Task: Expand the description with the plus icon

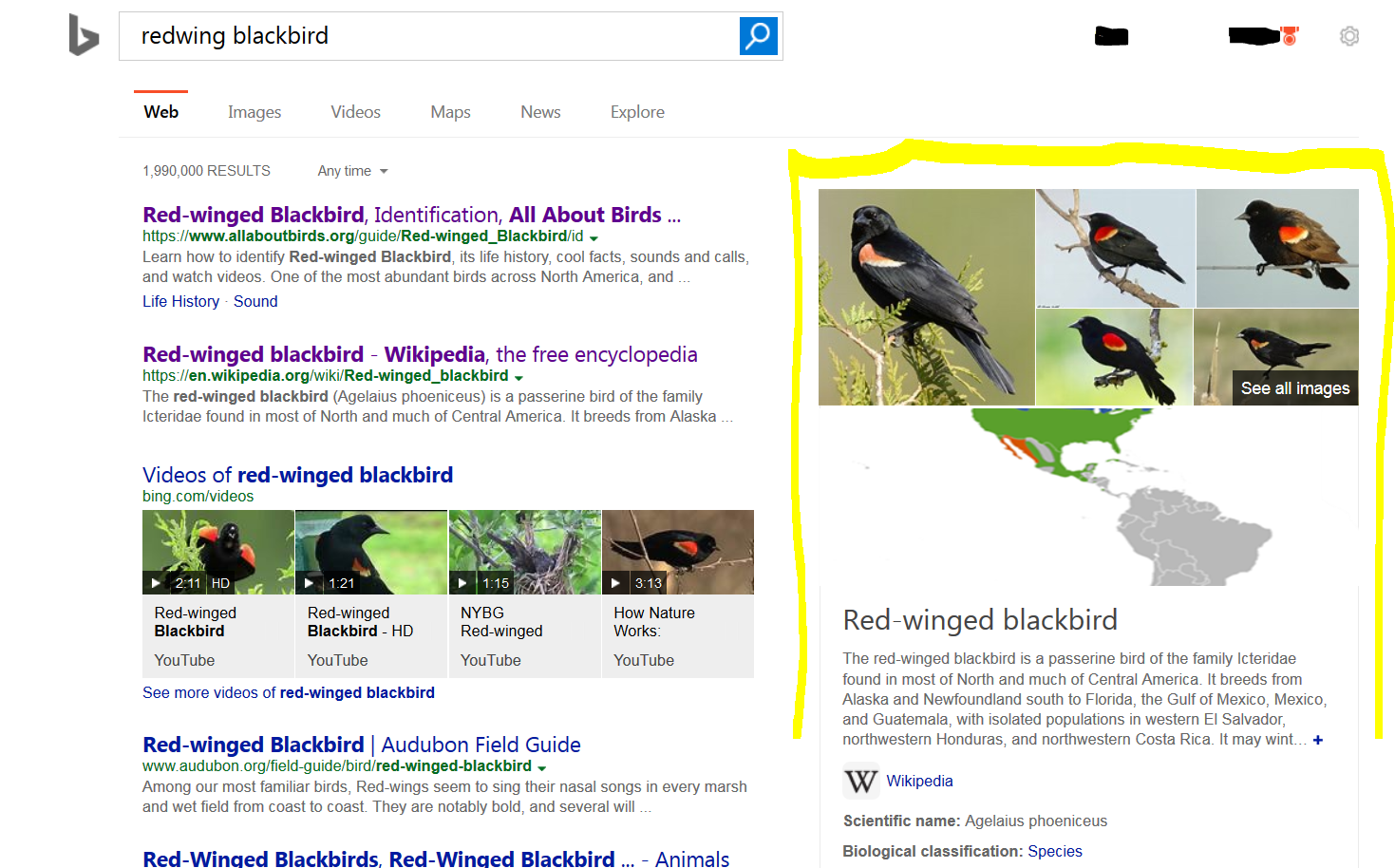Action: pyautogui.click(x=1317, y=740)
